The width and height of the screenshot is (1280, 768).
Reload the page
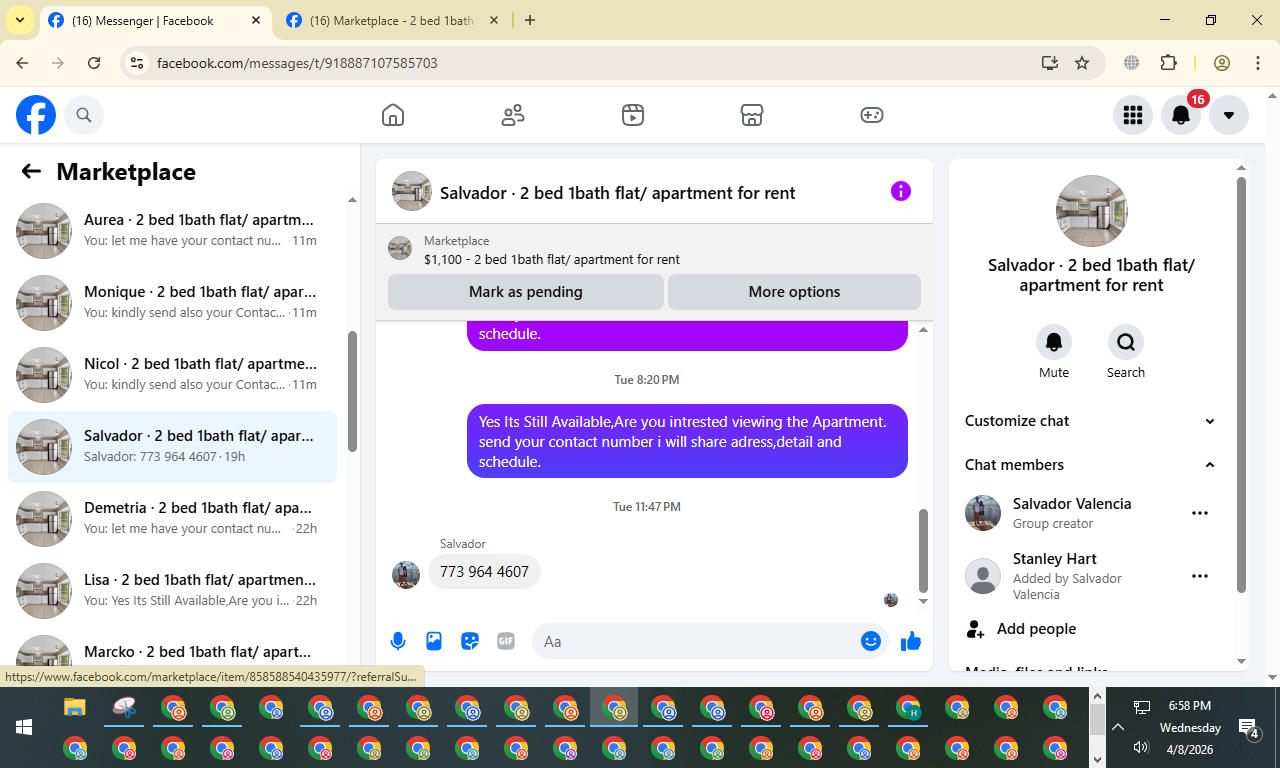click(94, 63)
